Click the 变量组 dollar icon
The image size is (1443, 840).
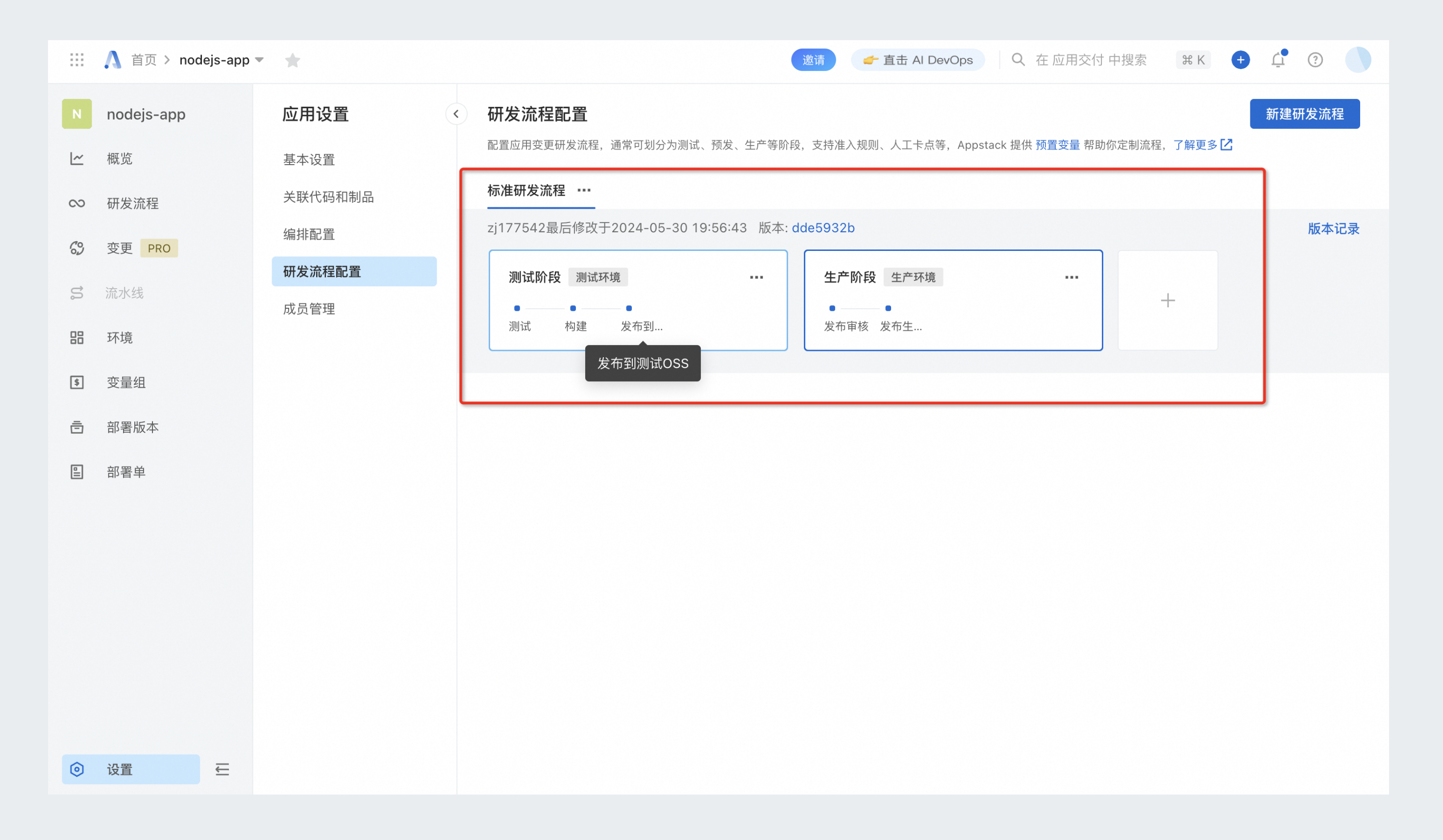(x=77, y=382)
